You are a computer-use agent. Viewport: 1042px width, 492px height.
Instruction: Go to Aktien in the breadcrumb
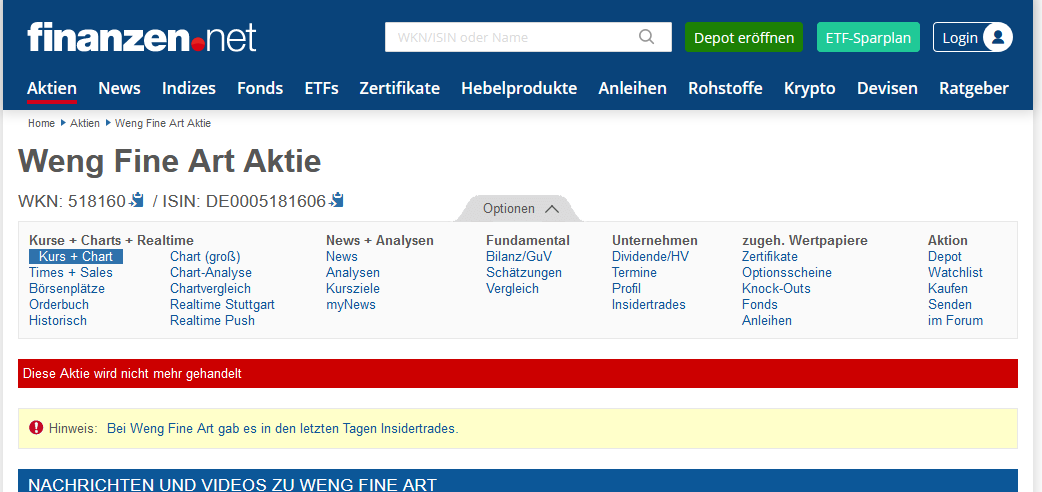85,123
